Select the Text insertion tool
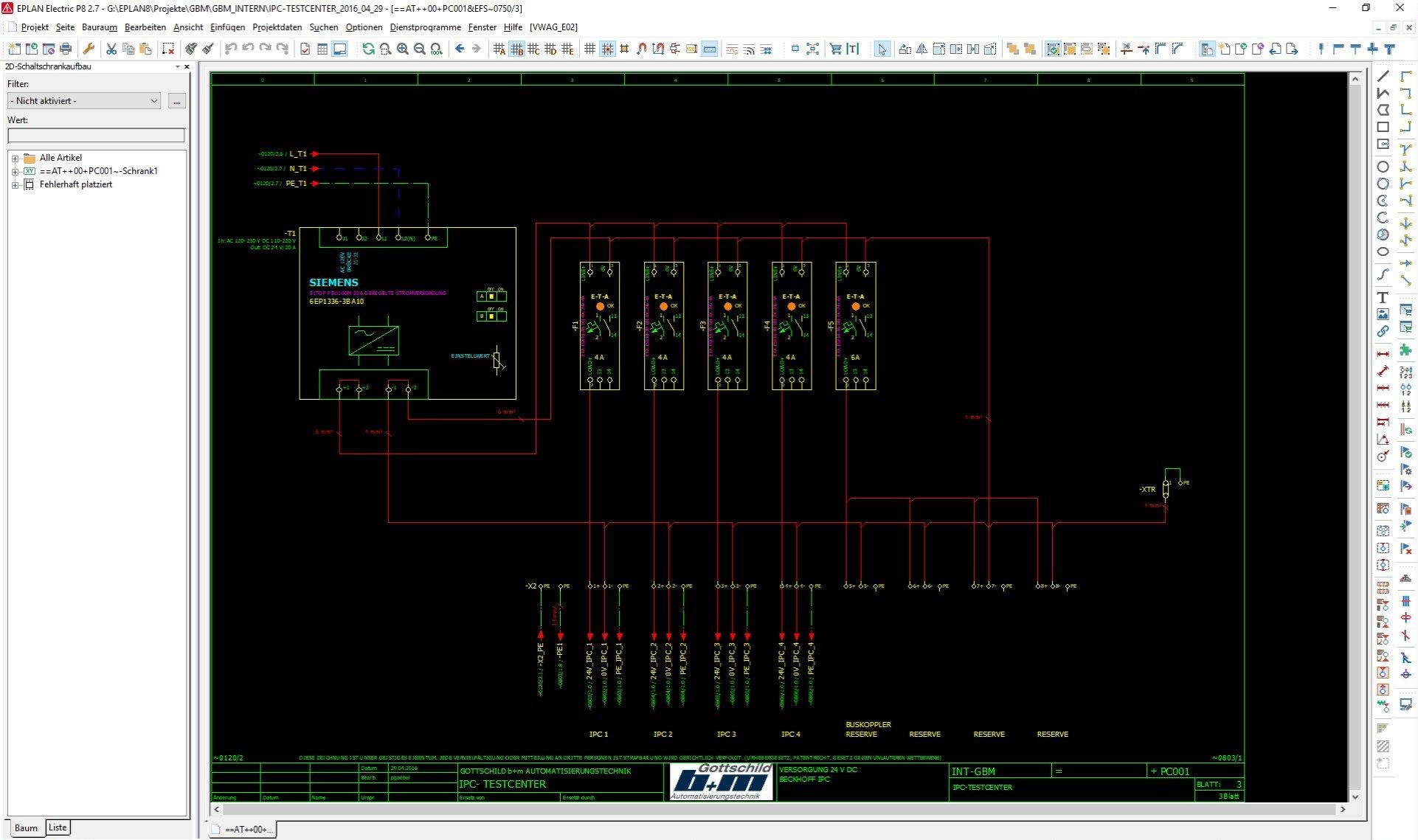The image size is (1418, 840). [x=1383, y=297]
